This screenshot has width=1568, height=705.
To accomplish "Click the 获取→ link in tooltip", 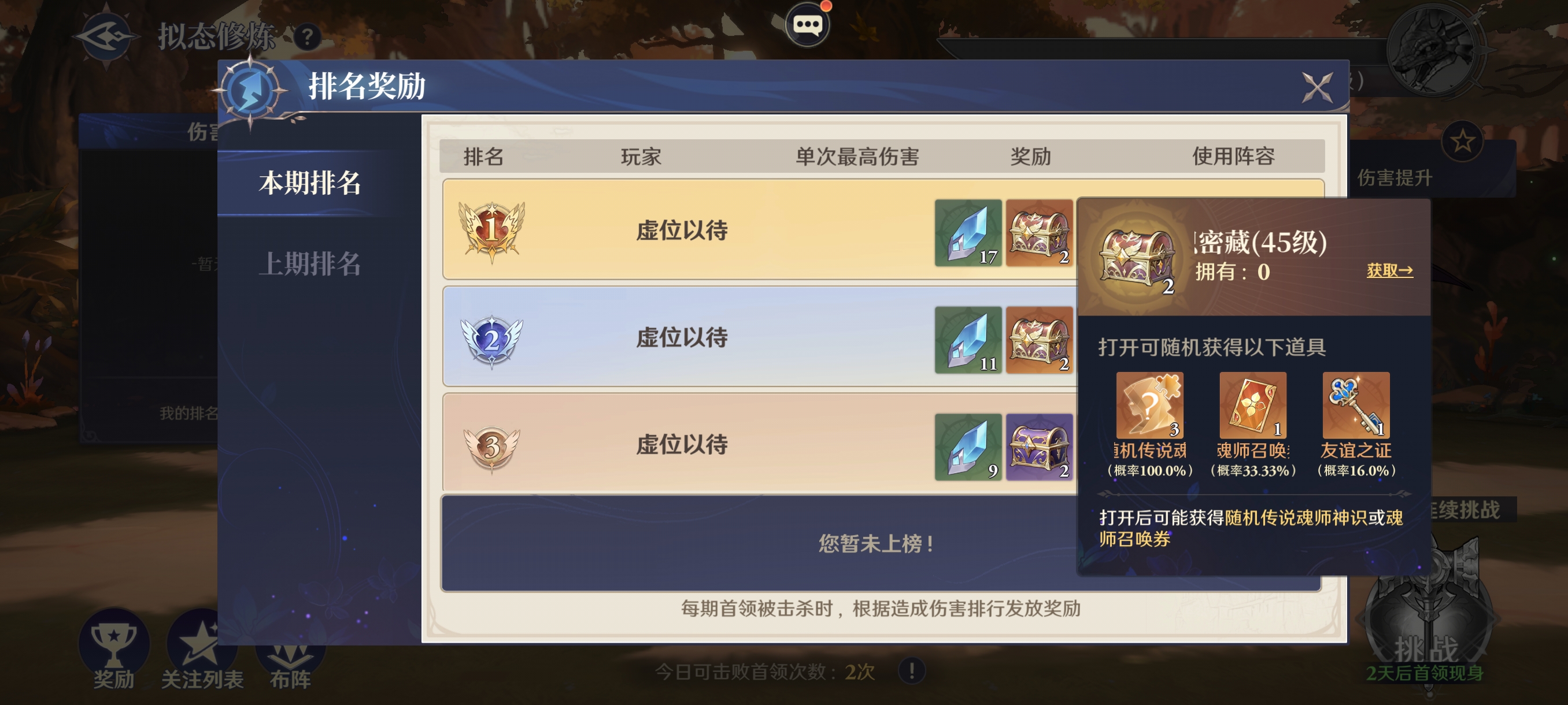I will 1390,270.
